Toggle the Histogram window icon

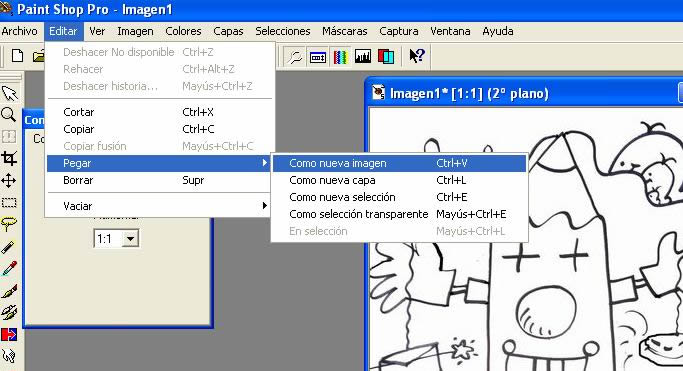coord(363,56)
